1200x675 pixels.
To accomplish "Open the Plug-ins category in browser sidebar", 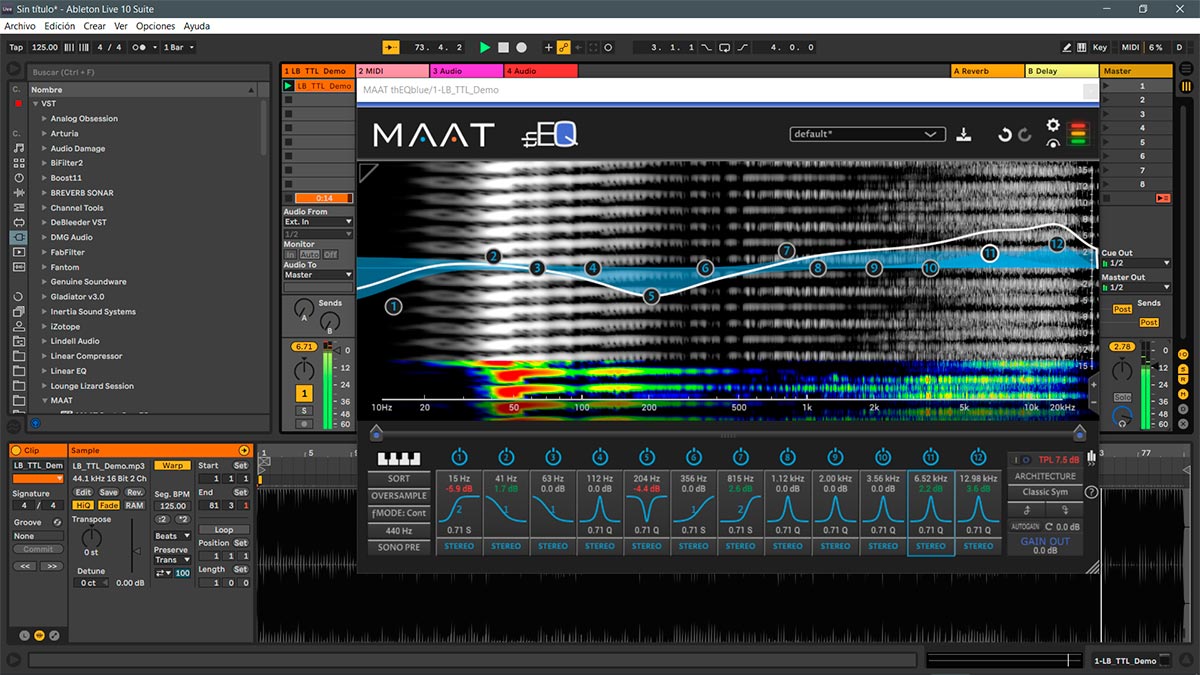I will pyautogui.click(x=18, y=237).
